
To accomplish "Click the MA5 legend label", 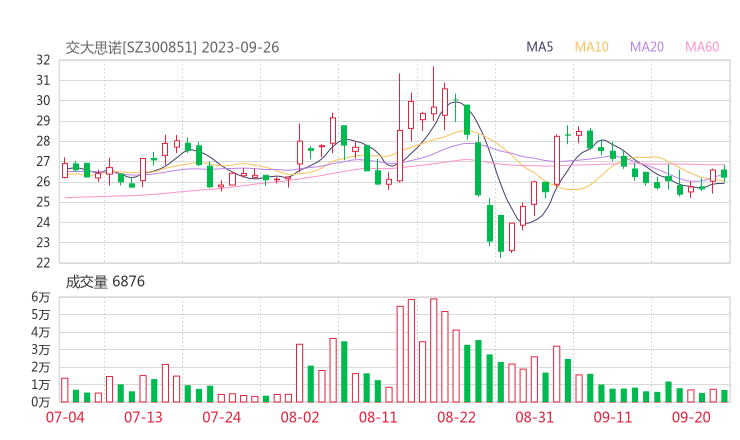I will click(539, 47).
